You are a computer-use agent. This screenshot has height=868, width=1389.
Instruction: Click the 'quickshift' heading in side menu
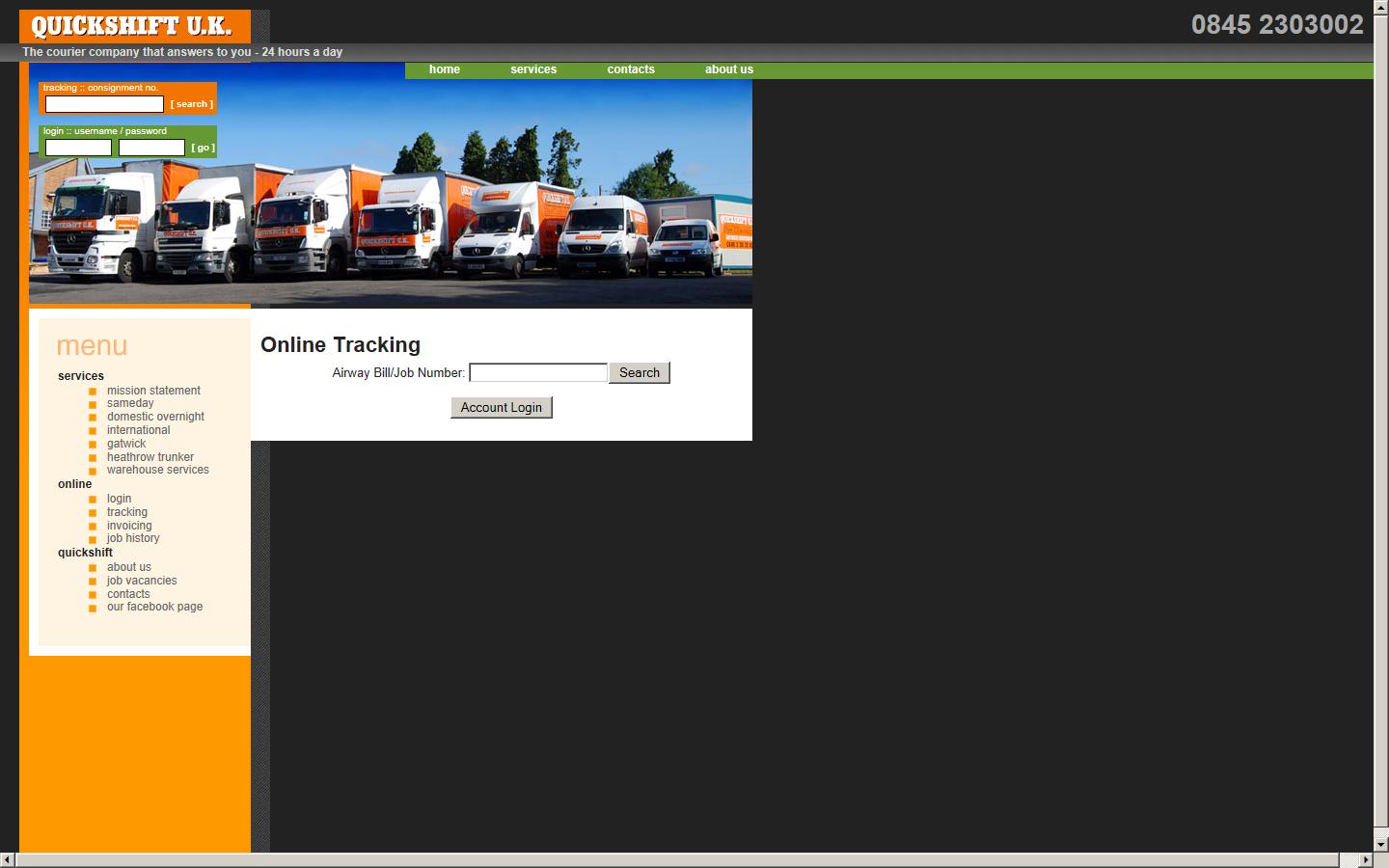[85, 553]
